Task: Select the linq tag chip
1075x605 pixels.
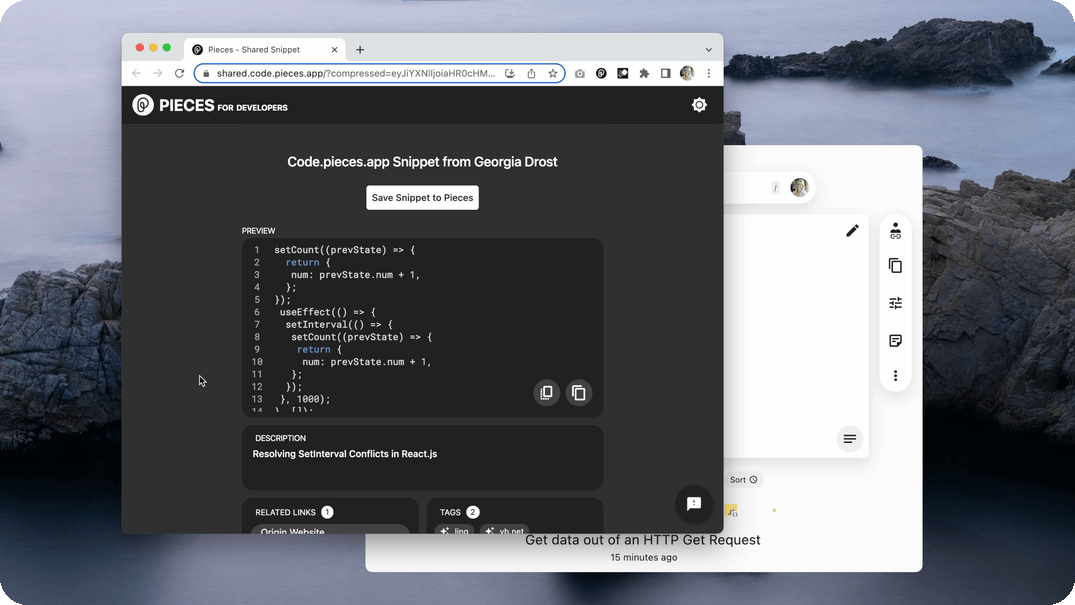Action: pos(455,530)
